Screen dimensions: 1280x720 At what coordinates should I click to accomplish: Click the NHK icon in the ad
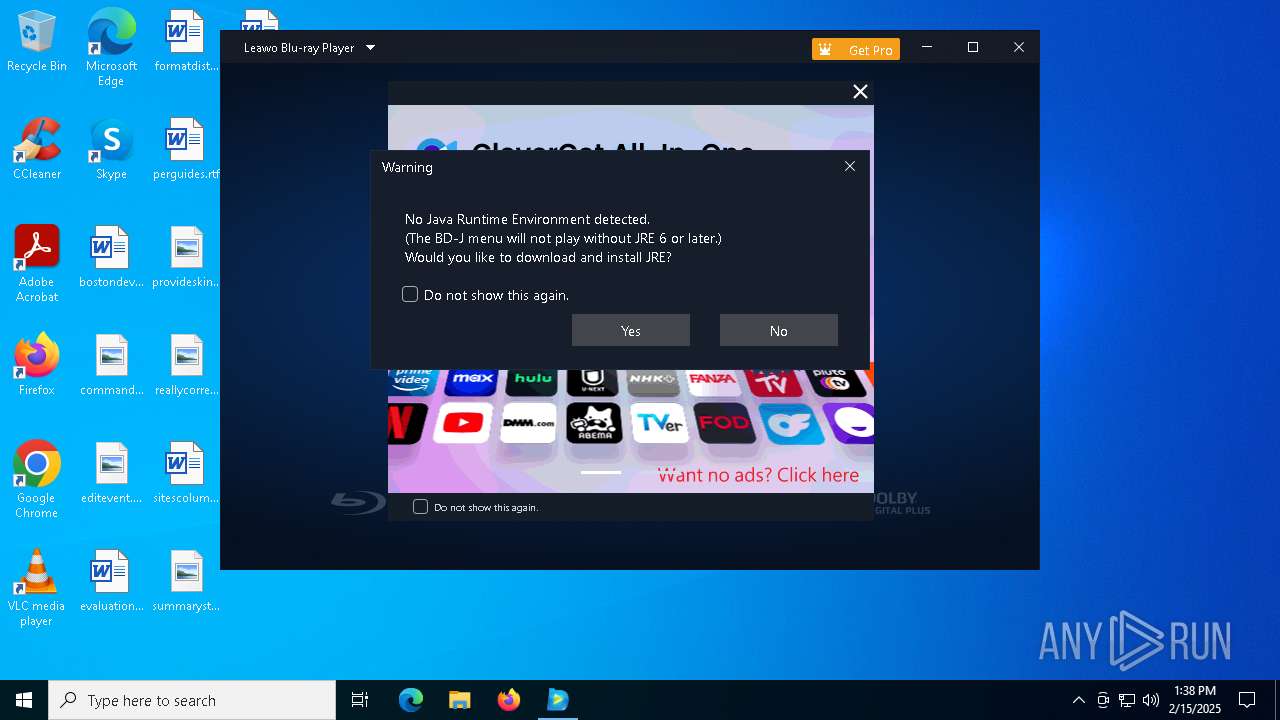(653, 380)
